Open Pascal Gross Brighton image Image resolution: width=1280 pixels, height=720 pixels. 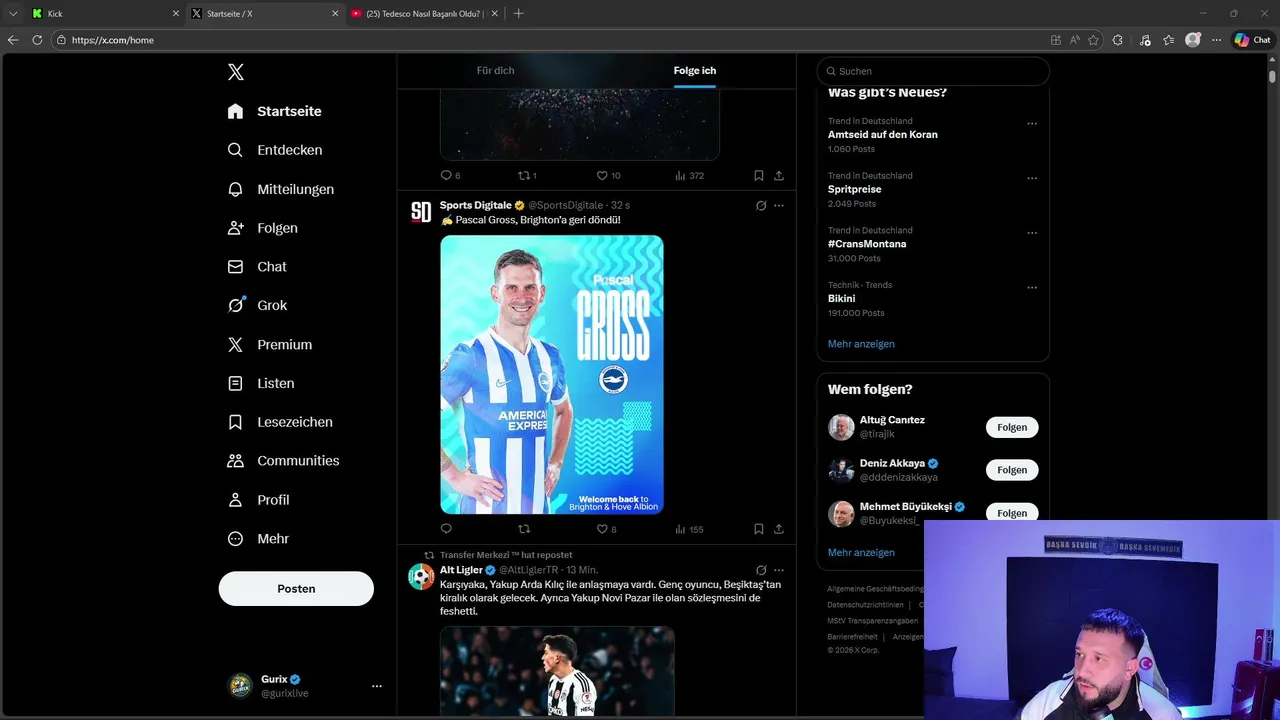coord(552,374)
